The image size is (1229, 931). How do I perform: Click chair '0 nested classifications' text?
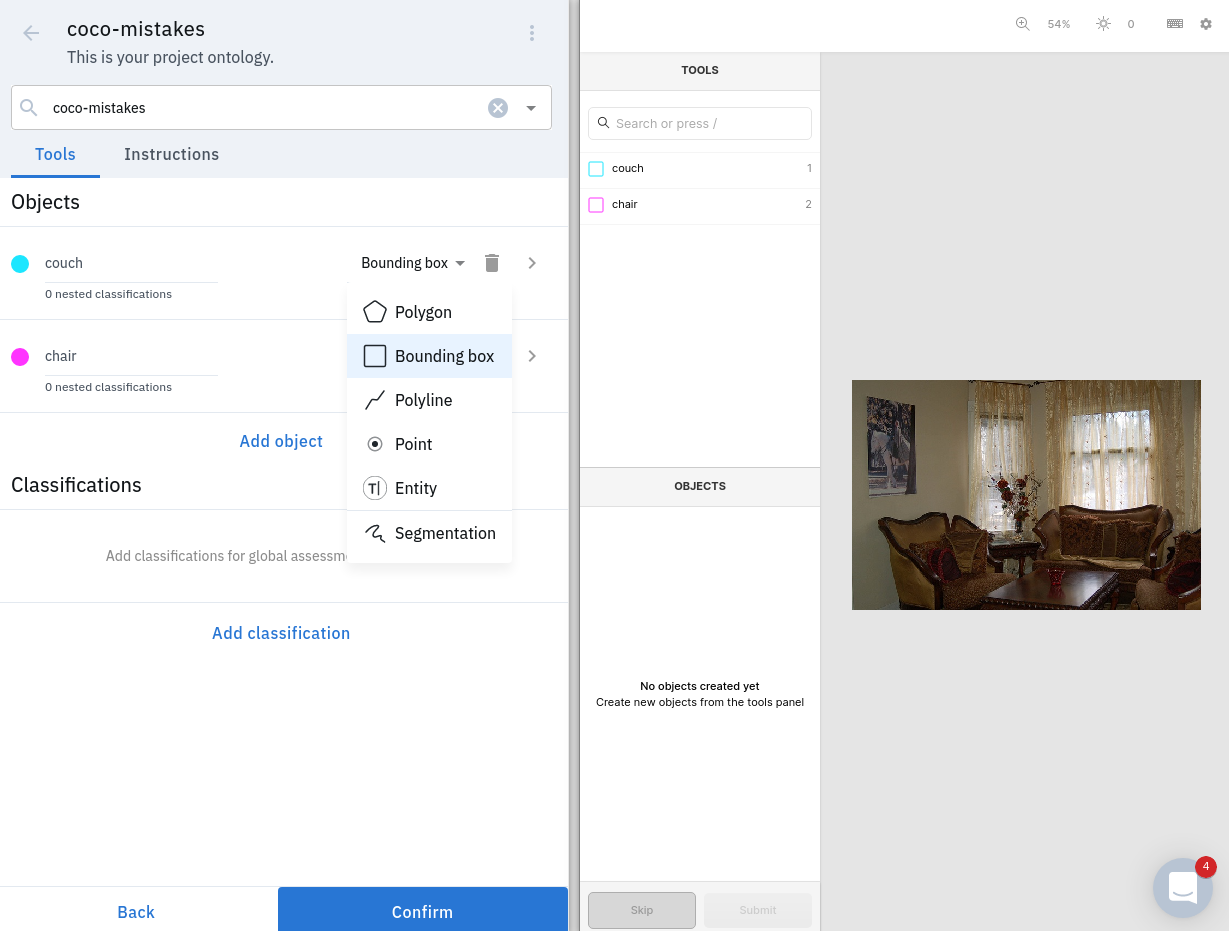tap(108, 387)
